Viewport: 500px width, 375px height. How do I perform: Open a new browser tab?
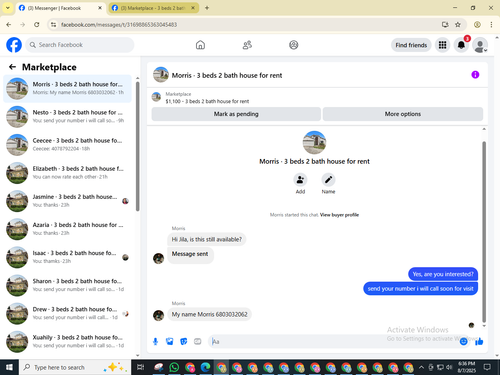(207, 8)
